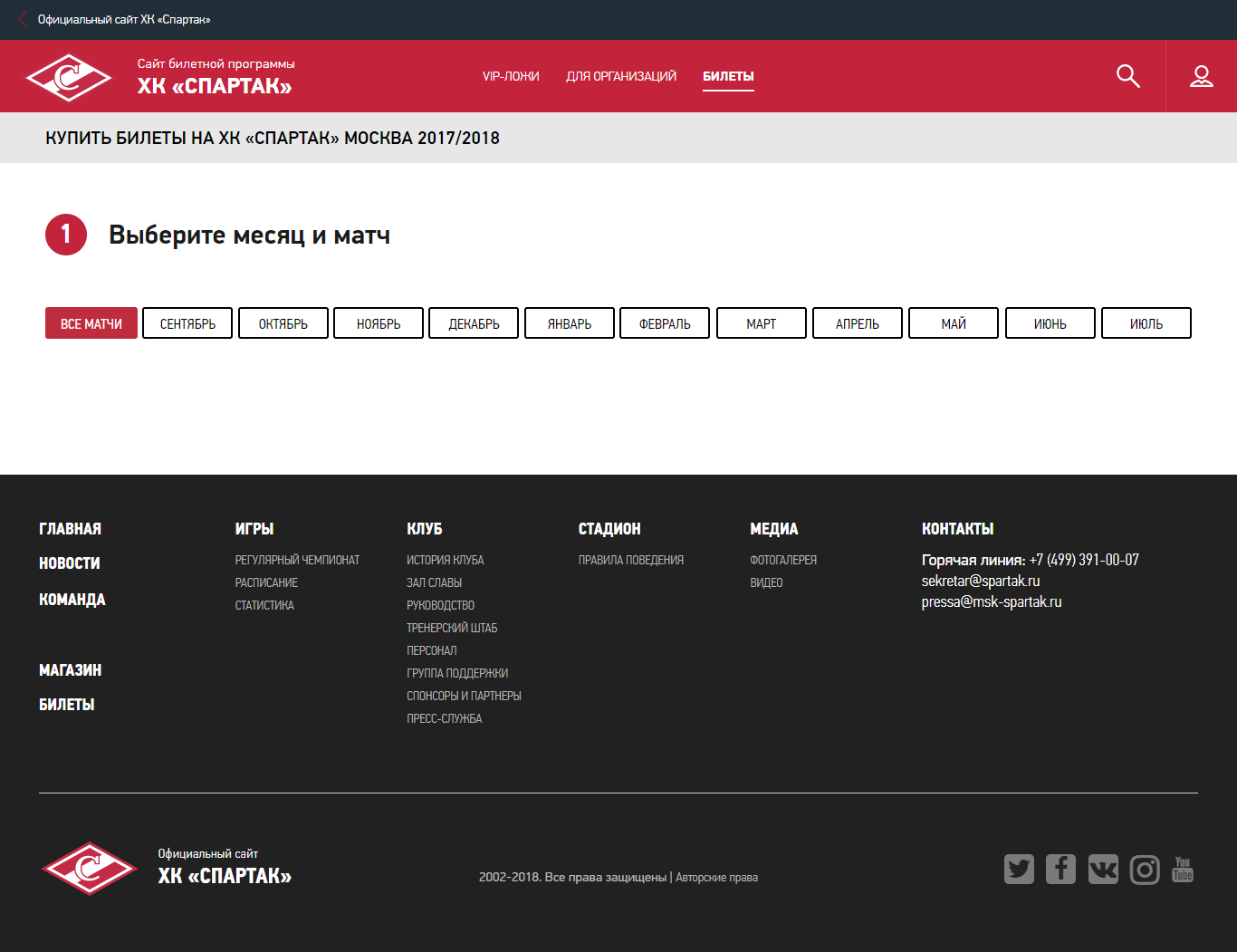
Task: Open VIP-ЛОЖИ in the top menu
Action: click(511, 77)
